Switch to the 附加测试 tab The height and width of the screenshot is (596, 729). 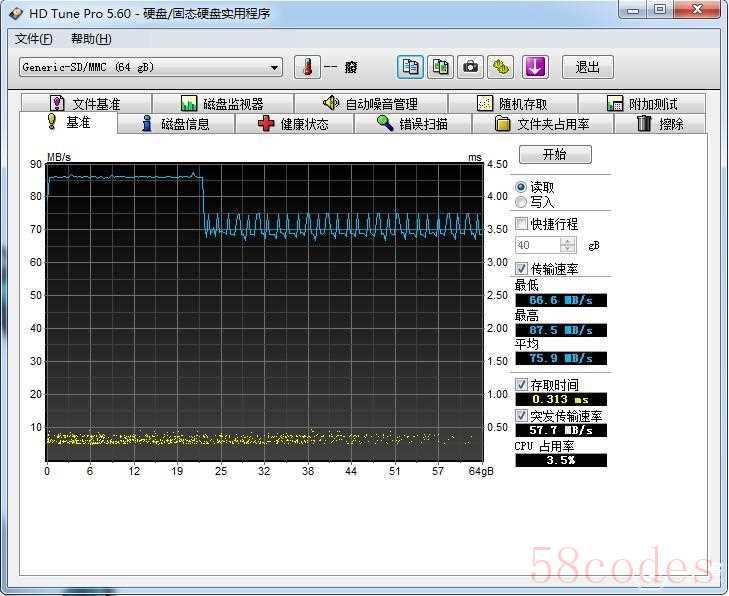(642, 103)
